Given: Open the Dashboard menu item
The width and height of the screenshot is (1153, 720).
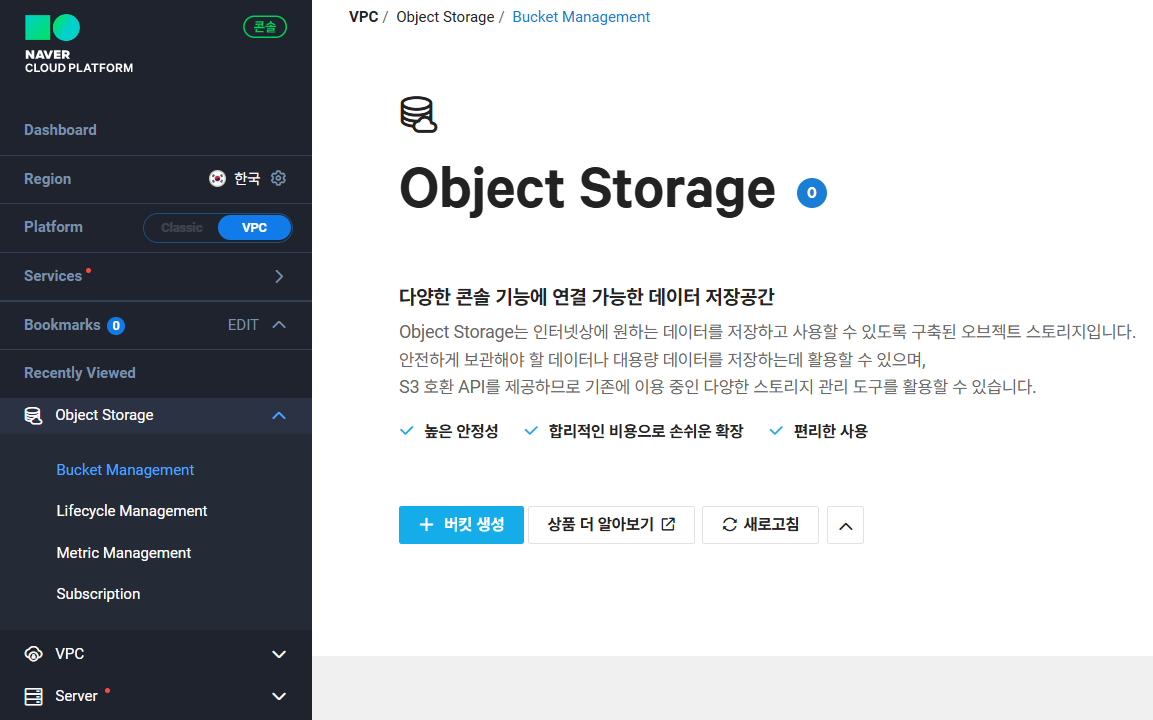Looking at the screenshot, I should (x=60, y=130).
